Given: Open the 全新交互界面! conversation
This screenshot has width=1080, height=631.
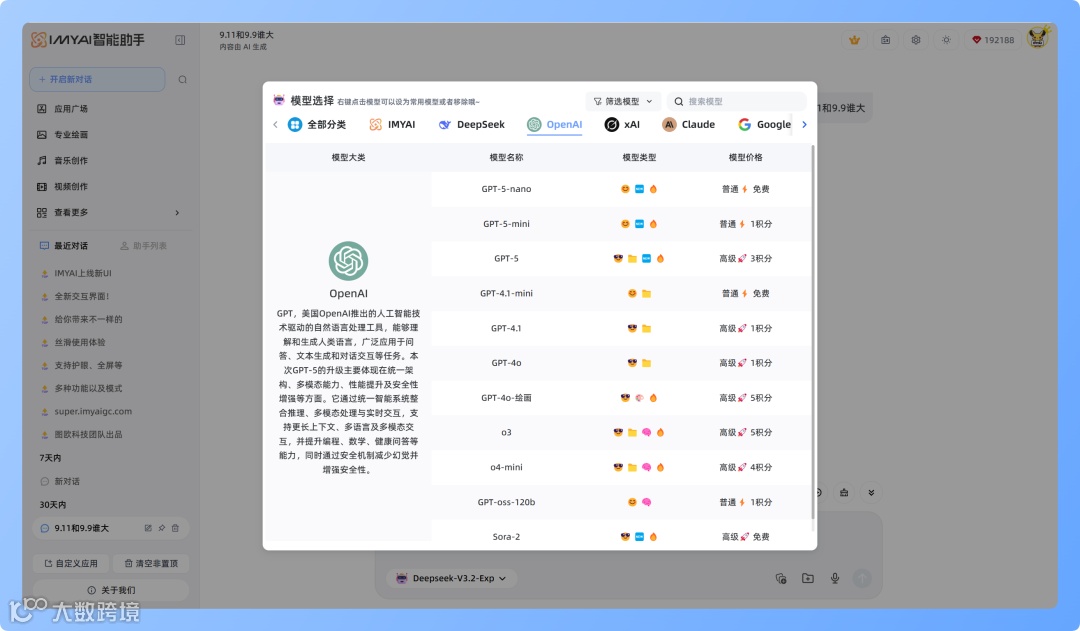Looking at the screenshot, I should [81, 296].
